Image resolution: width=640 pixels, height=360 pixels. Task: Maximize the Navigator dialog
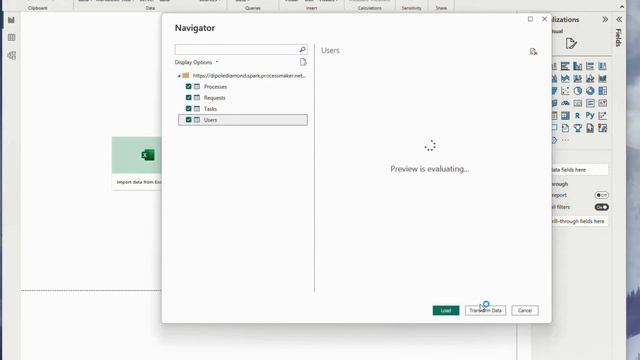[x=530, y=19]
